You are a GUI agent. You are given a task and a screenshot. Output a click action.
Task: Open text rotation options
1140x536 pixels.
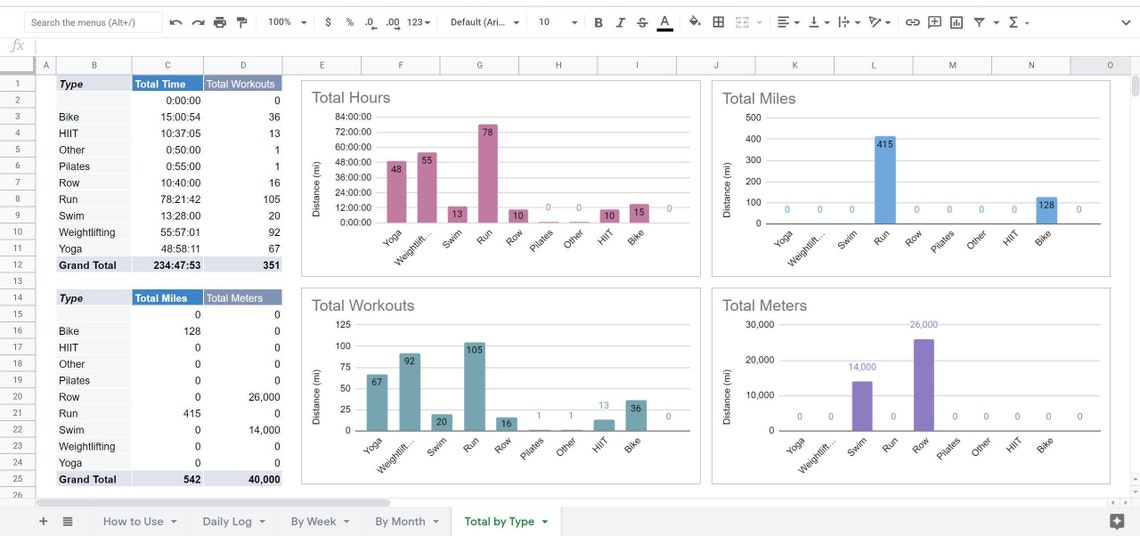[x=880, y=23]
